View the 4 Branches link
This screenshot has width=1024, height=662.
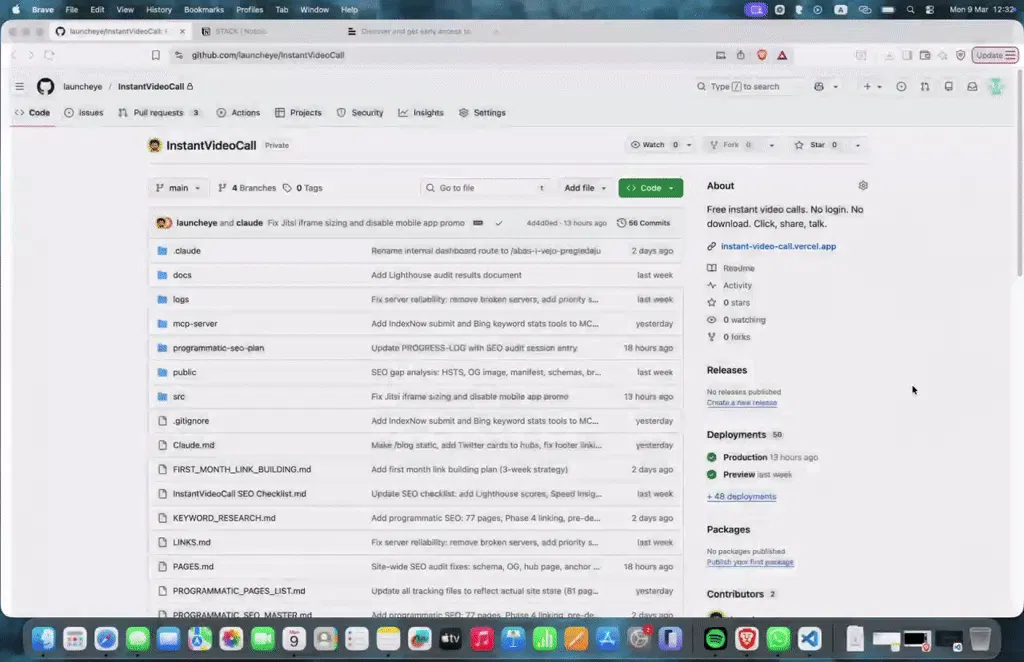point(247,188)
